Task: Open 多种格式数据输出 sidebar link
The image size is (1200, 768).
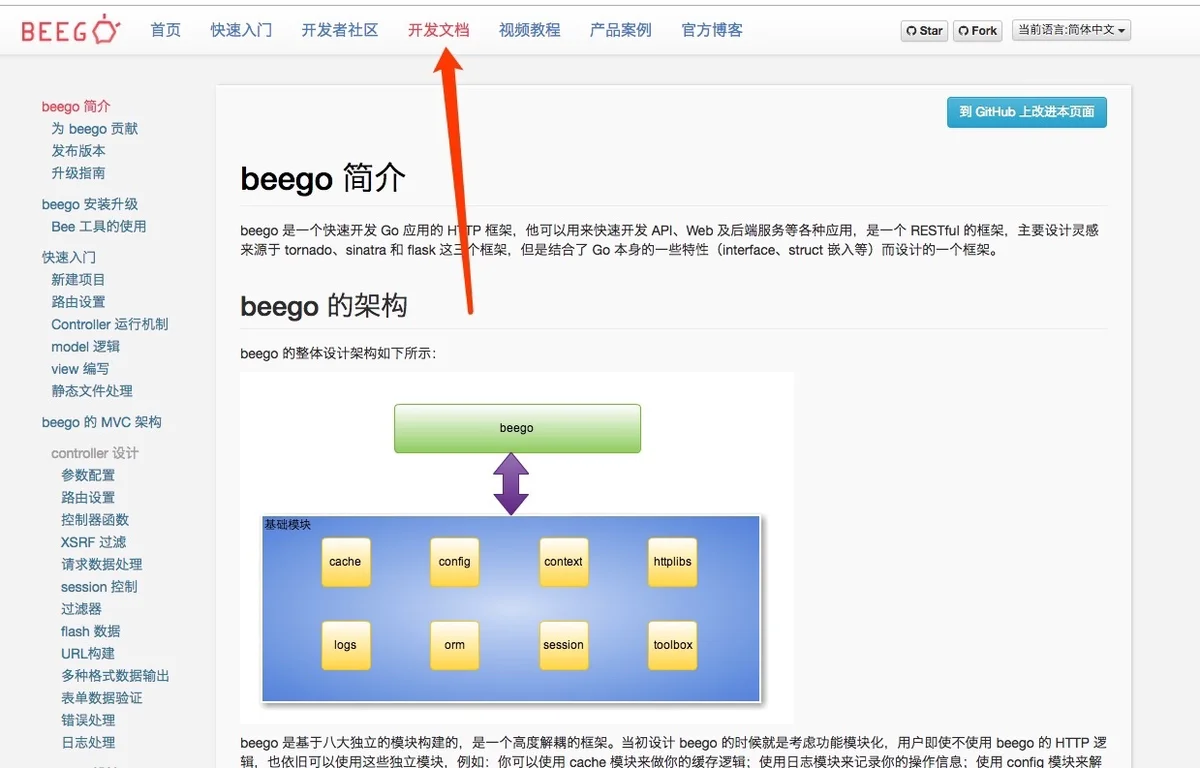Action: [115, 675]
